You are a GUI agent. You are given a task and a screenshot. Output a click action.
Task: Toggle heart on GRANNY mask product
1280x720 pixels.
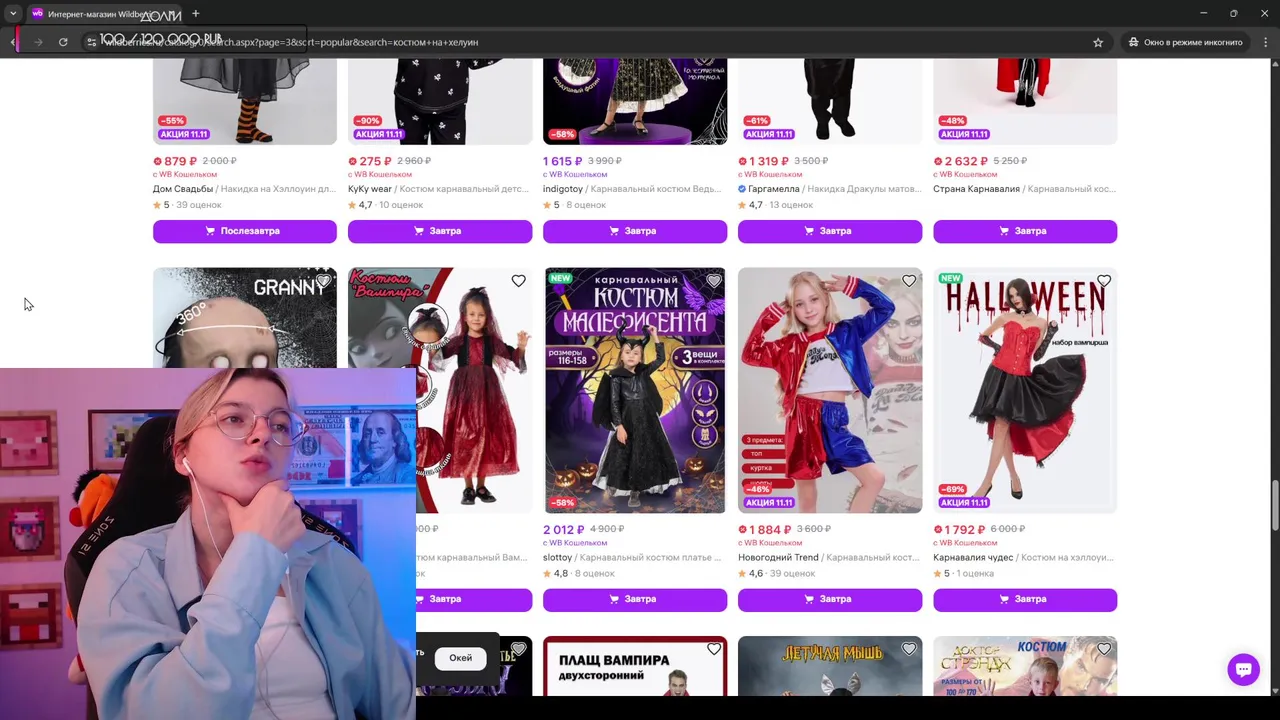323,281
